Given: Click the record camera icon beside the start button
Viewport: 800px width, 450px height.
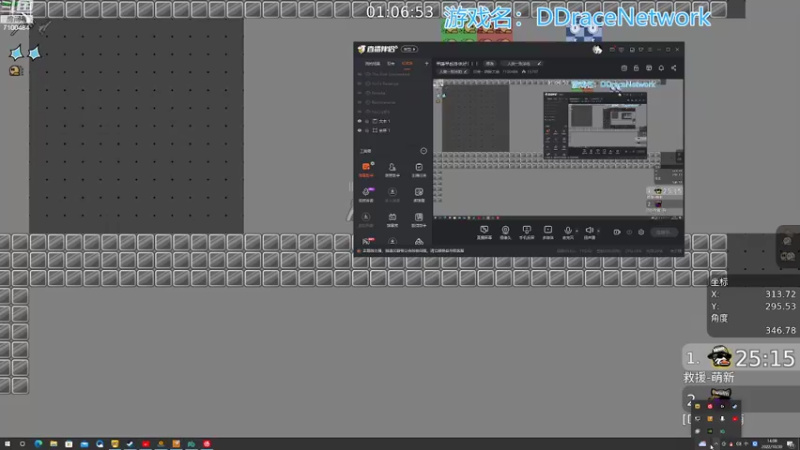Looking at the screenshot, I should tap(617, 232).
